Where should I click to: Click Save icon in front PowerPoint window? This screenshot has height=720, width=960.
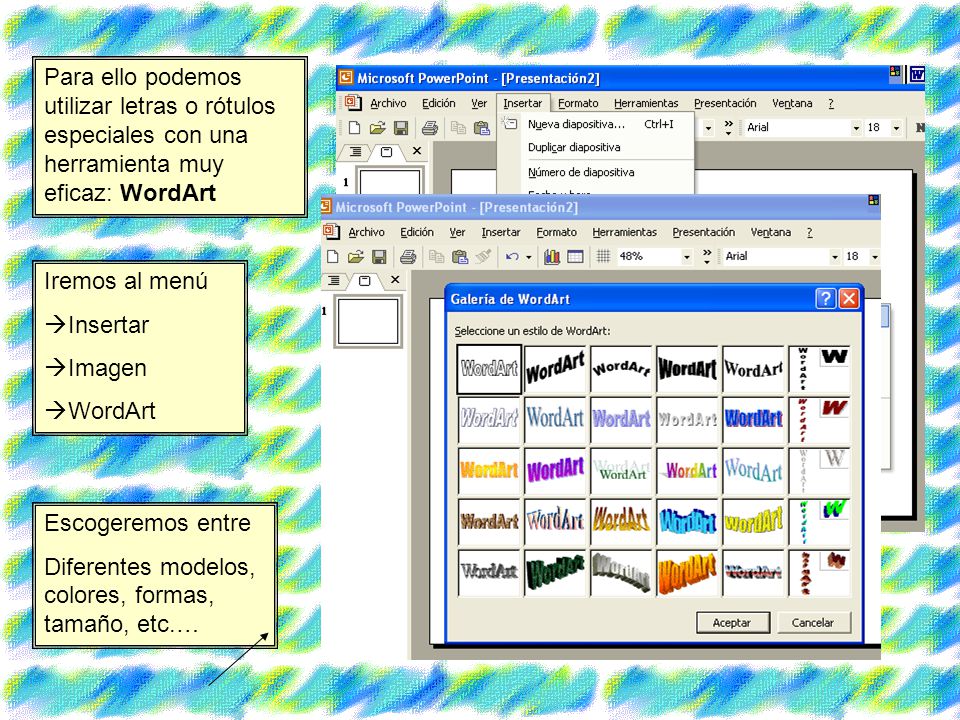pos(379,257)
